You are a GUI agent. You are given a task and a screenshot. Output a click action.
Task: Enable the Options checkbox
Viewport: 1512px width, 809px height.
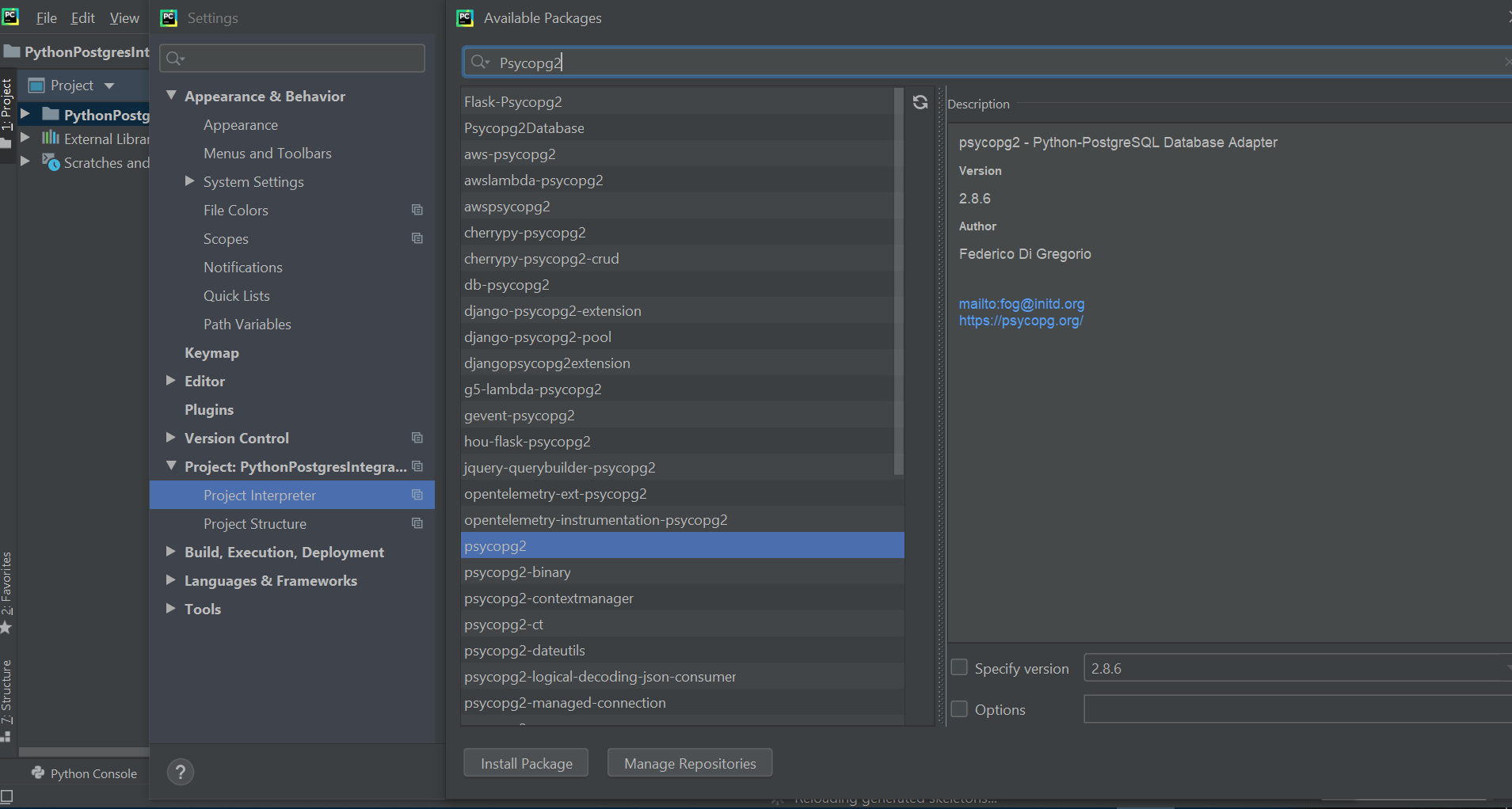tap(959, 708)
